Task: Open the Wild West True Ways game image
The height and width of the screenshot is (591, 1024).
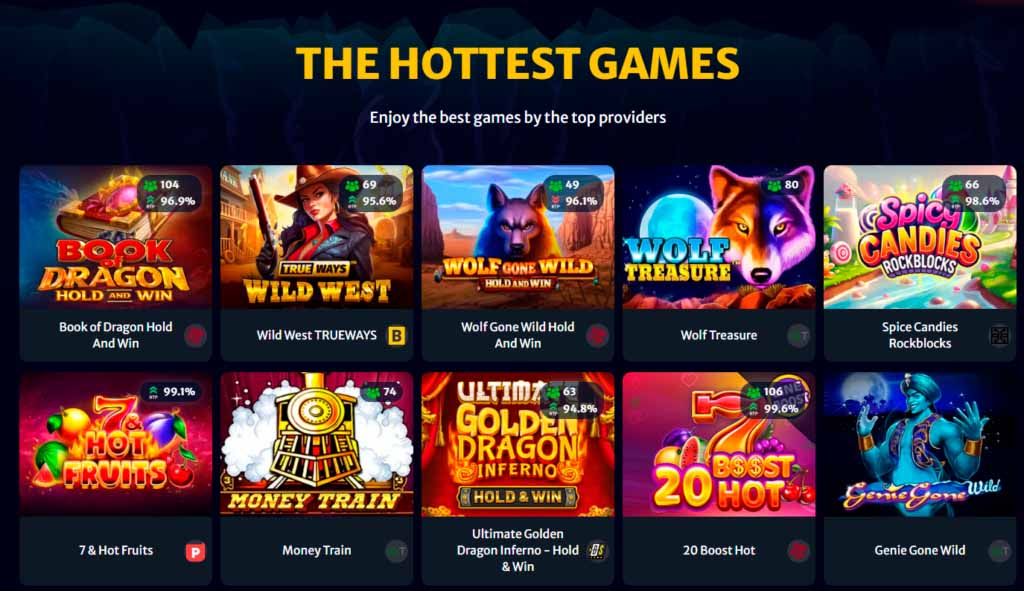Action: 317,237
